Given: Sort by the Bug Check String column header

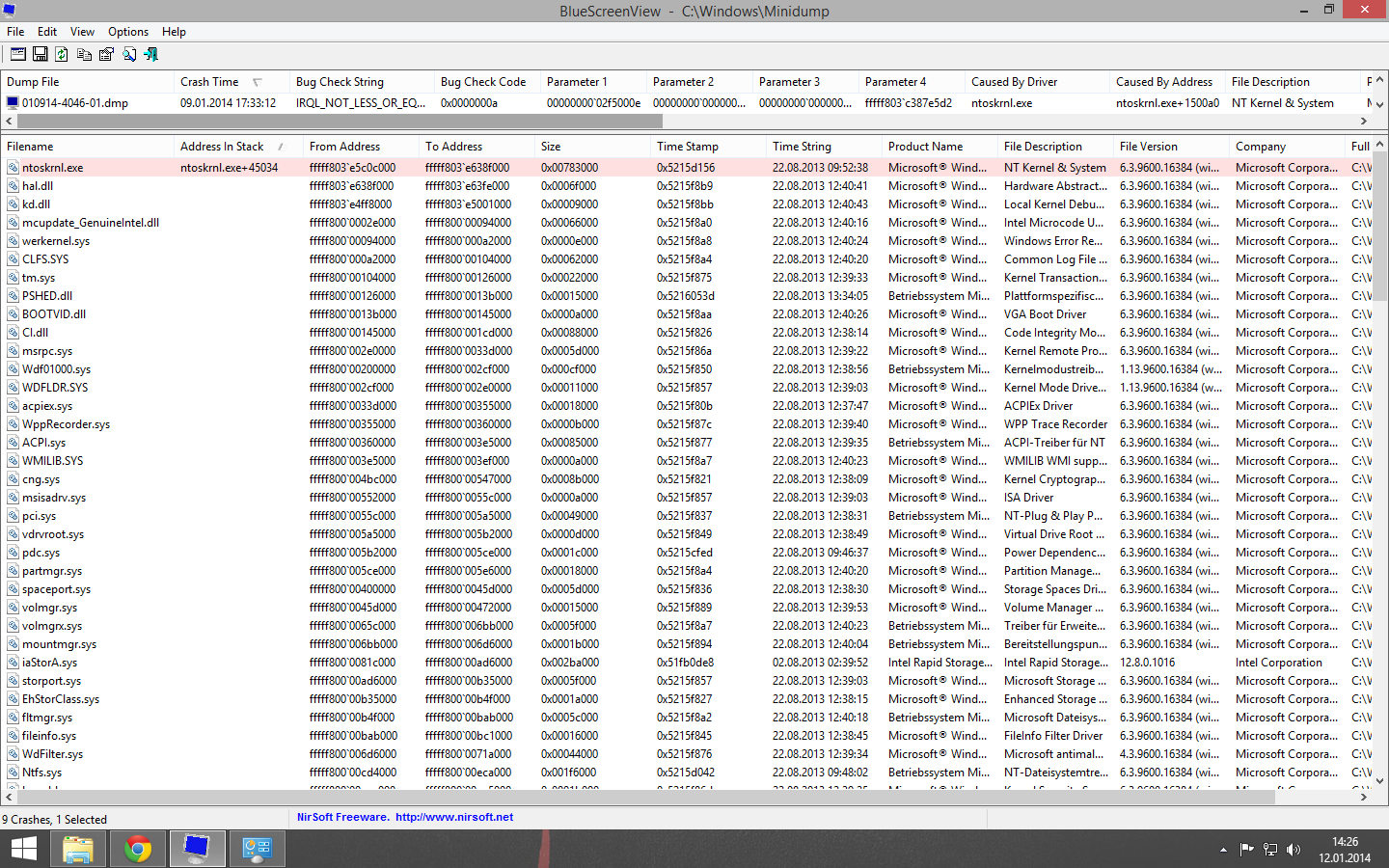Looking at the screenshot, I should 362,82.
